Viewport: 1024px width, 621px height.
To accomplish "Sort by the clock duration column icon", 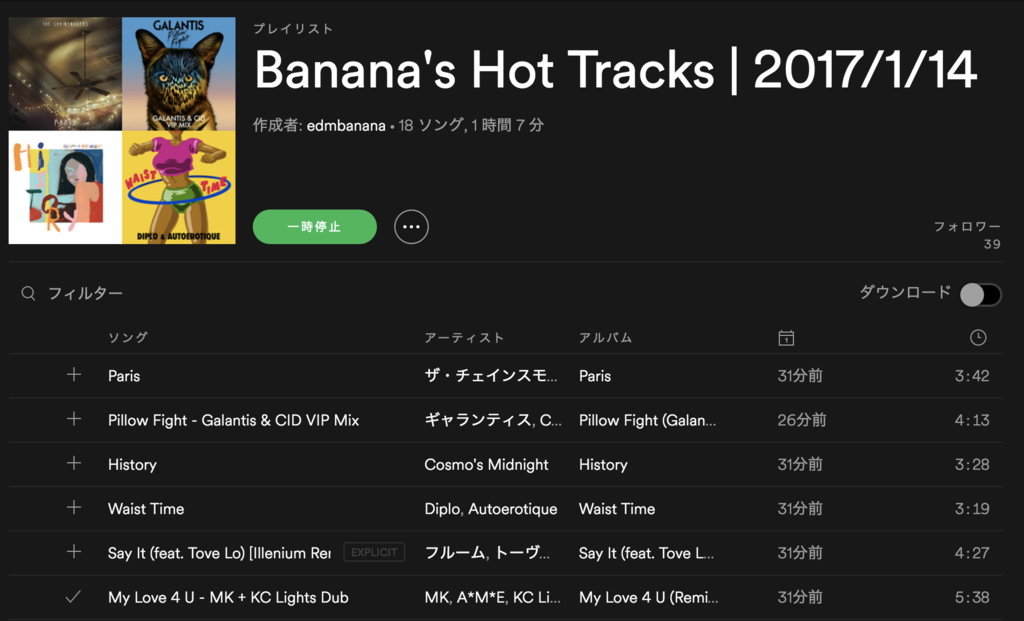I will tap(978, 338).
